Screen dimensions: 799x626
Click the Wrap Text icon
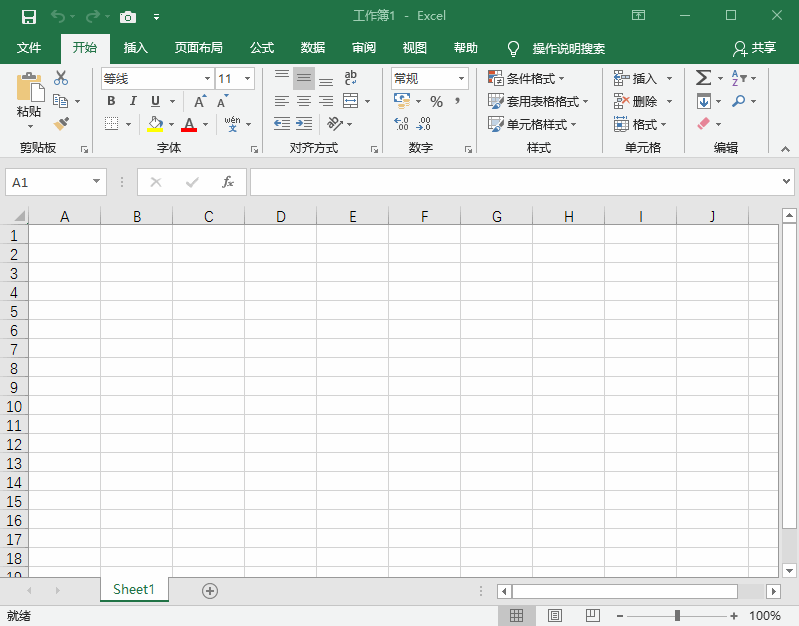coord(351,78)
